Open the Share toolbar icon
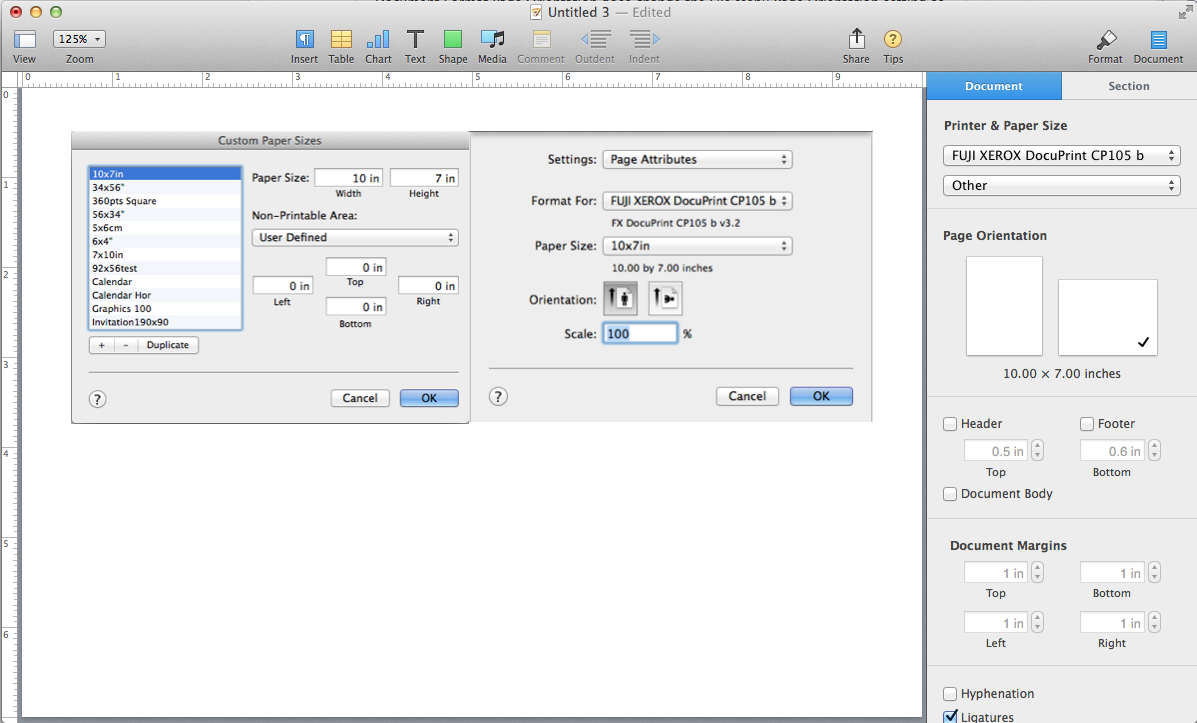Viewport: 1197px width, 723px height. [857, 38]
